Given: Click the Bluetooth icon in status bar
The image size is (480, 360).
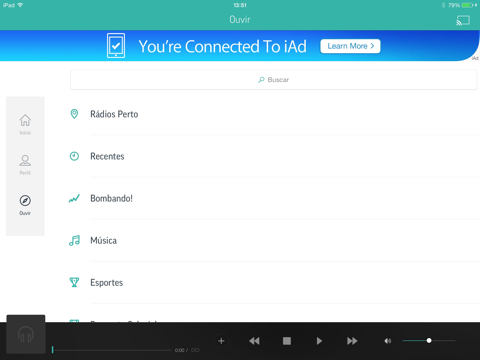Looking at the screenshot, I should point(443,5).
